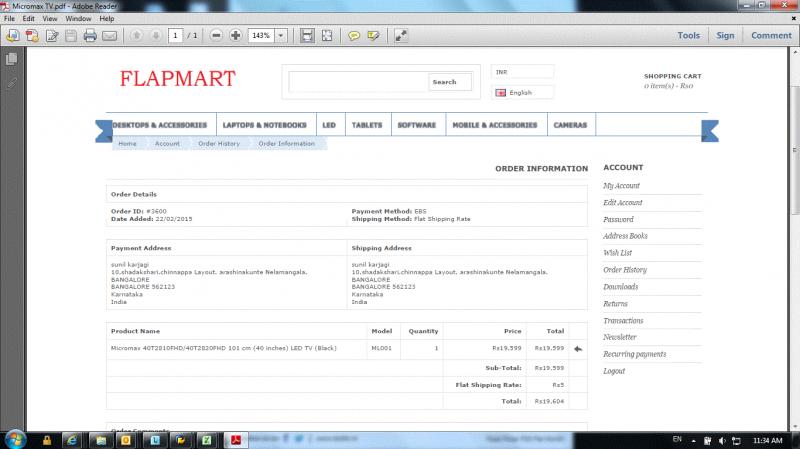Click the Fit width scrolling mode icon

[x=307, y=35]
